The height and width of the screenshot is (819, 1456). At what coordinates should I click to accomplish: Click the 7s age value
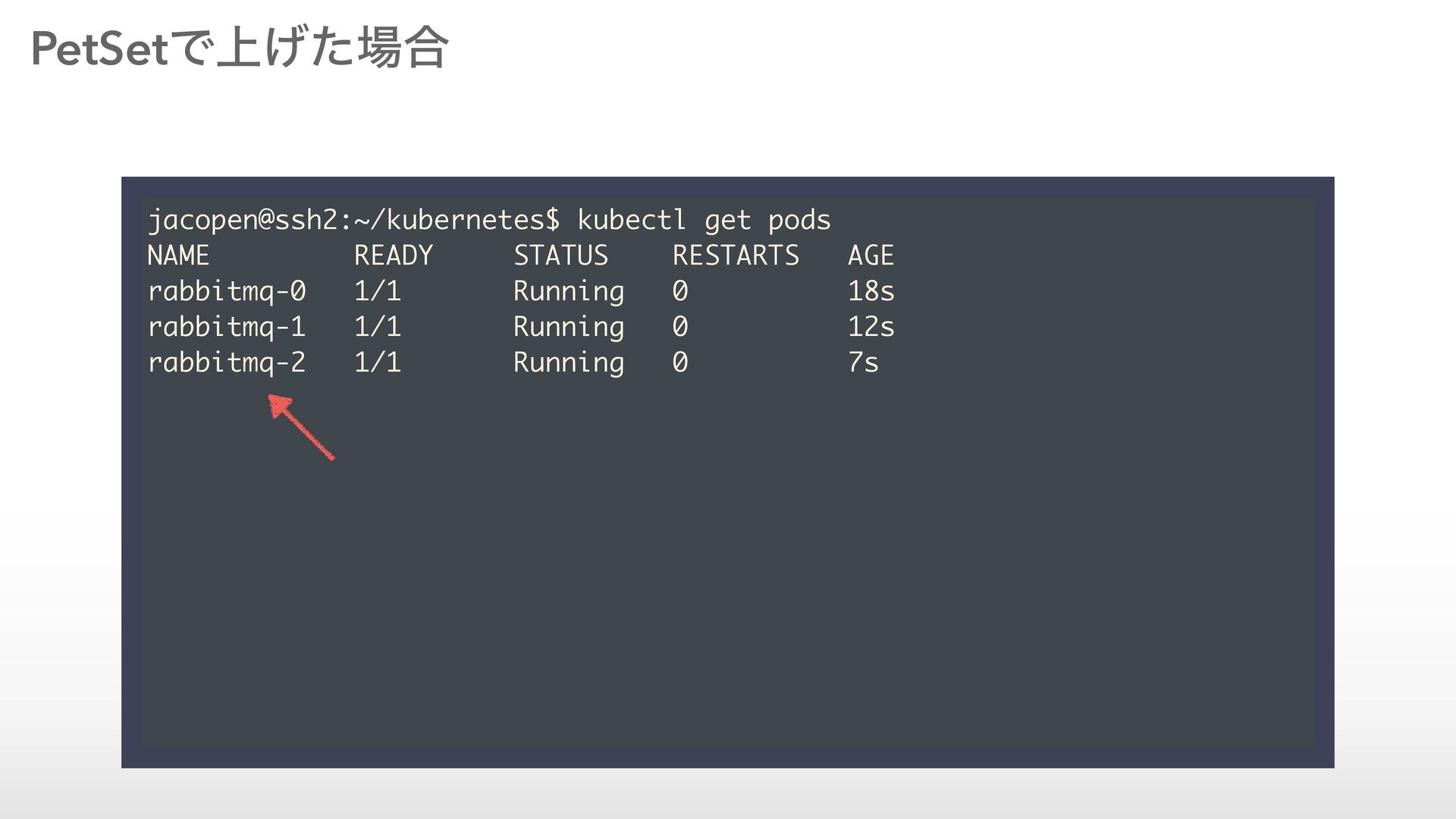(x=863, y=362)
